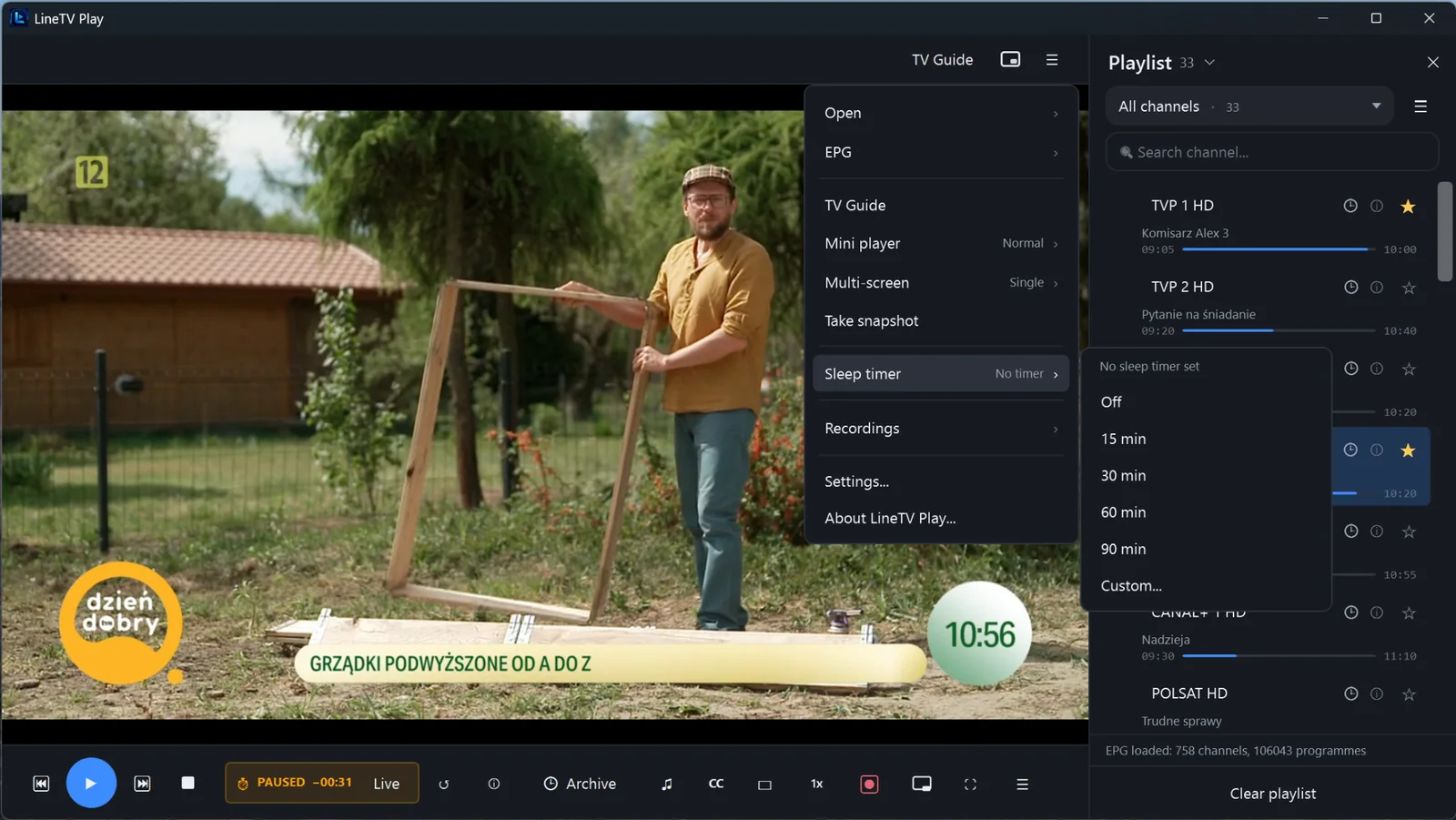The width and height of the screenshot is (1456, 820).
Task: Show info for POLSAT HD
Action: point(1377,693)
